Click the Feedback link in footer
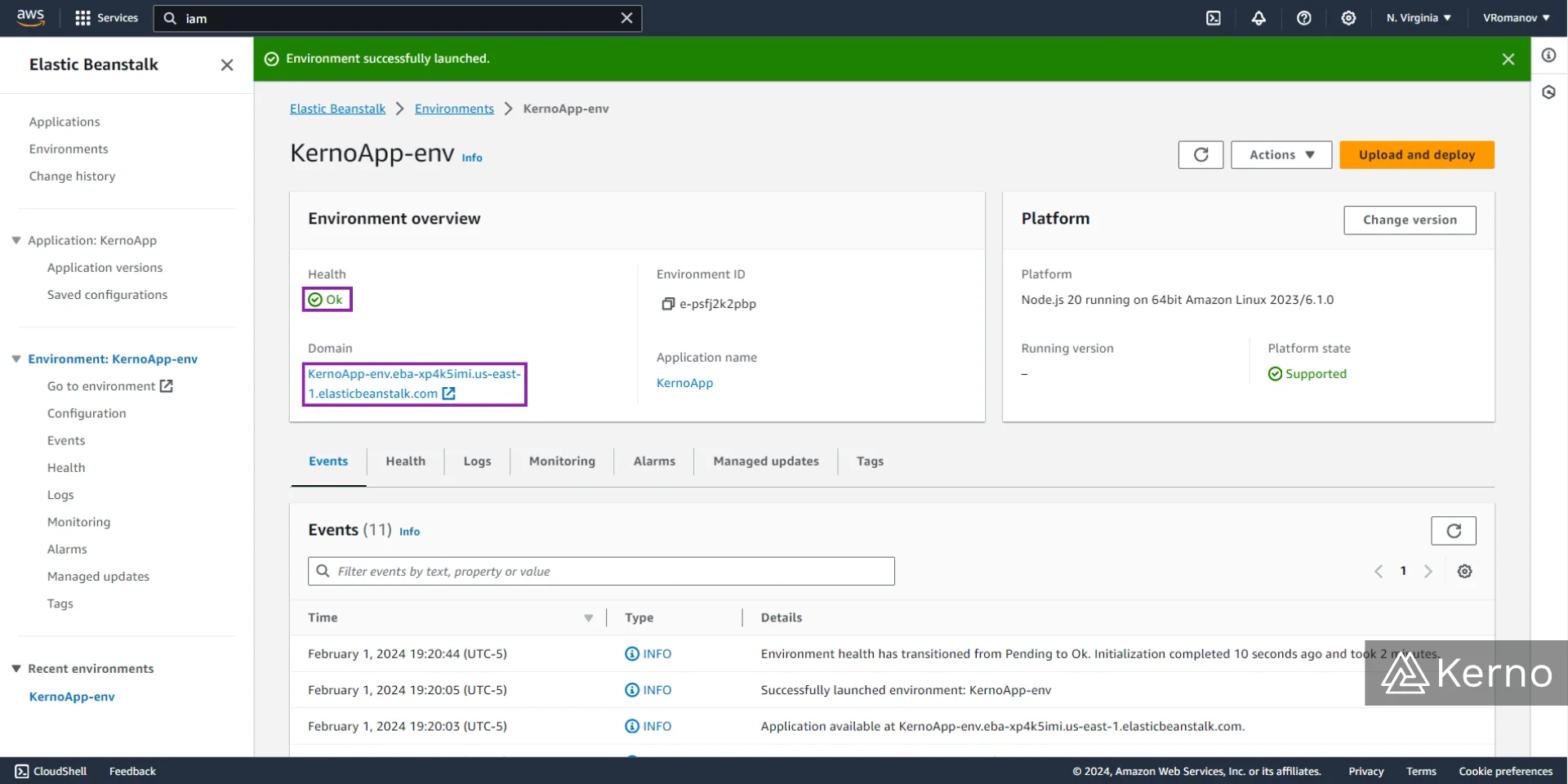1568x784 pixels. tap(132, 771)
